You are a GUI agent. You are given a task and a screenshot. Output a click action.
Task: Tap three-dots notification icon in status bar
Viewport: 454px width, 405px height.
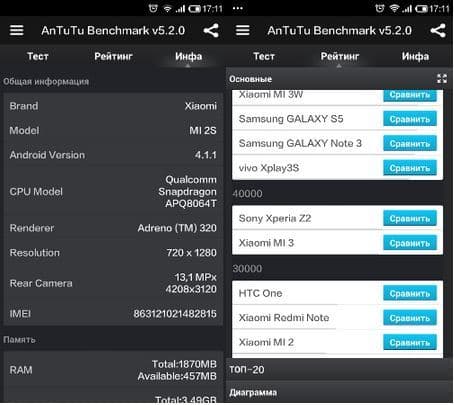tap(238, 8)
